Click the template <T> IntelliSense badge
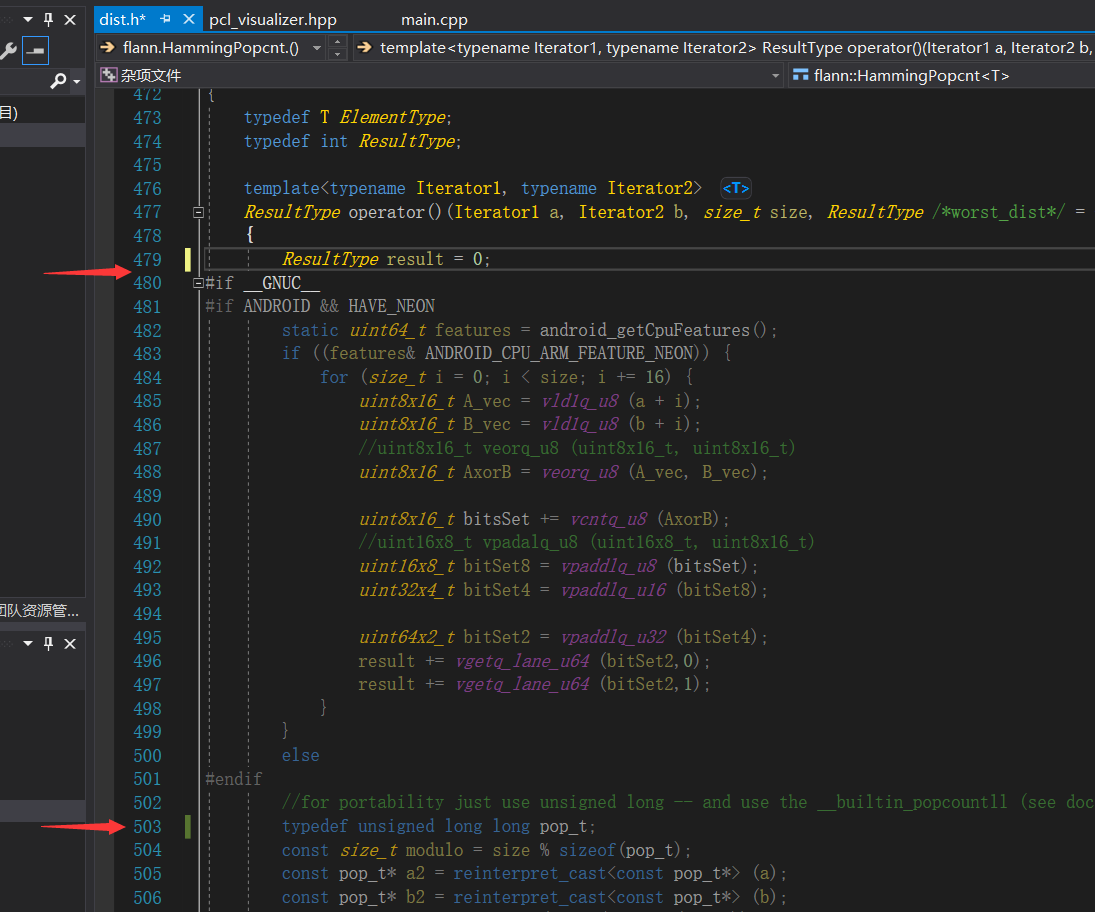 point(735,188)
